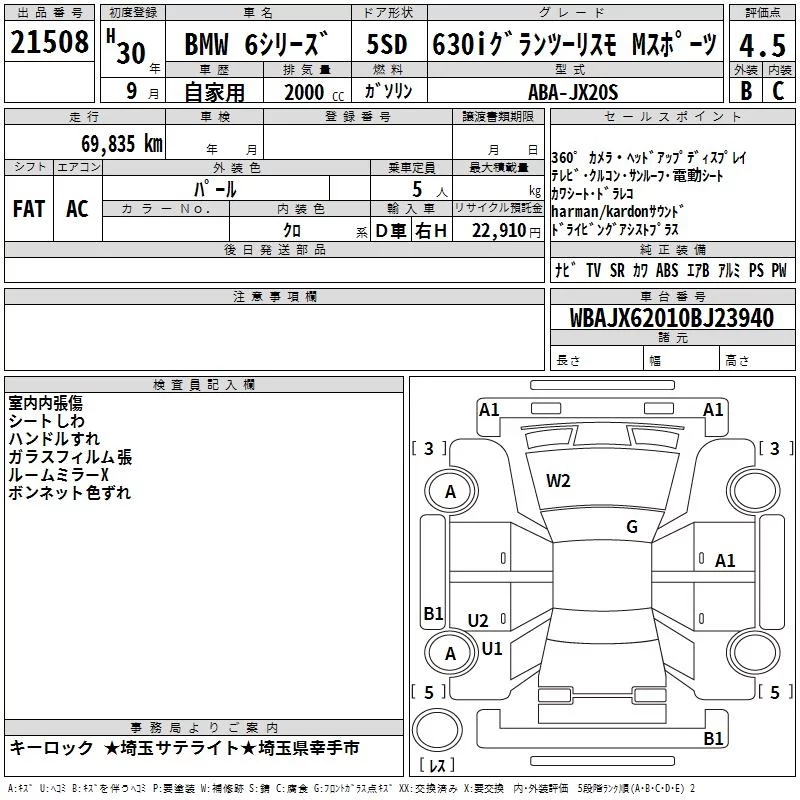This screenshot has width=800, height=800.
Task: Click interior color クロ
Action: tap(292, 230)
